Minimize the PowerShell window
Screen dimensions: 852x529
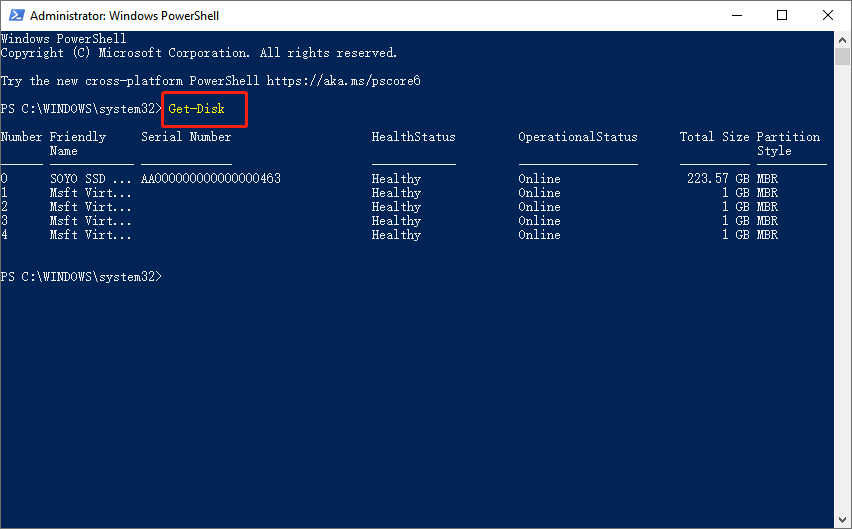pyautogui.click(x=737, y=15)
